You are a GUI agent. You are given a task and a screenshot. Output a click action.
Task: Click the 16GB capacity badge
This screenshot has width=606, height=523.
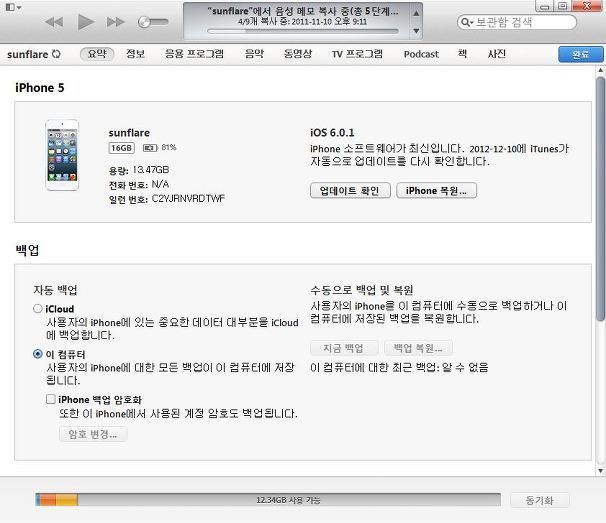[121, 148]
